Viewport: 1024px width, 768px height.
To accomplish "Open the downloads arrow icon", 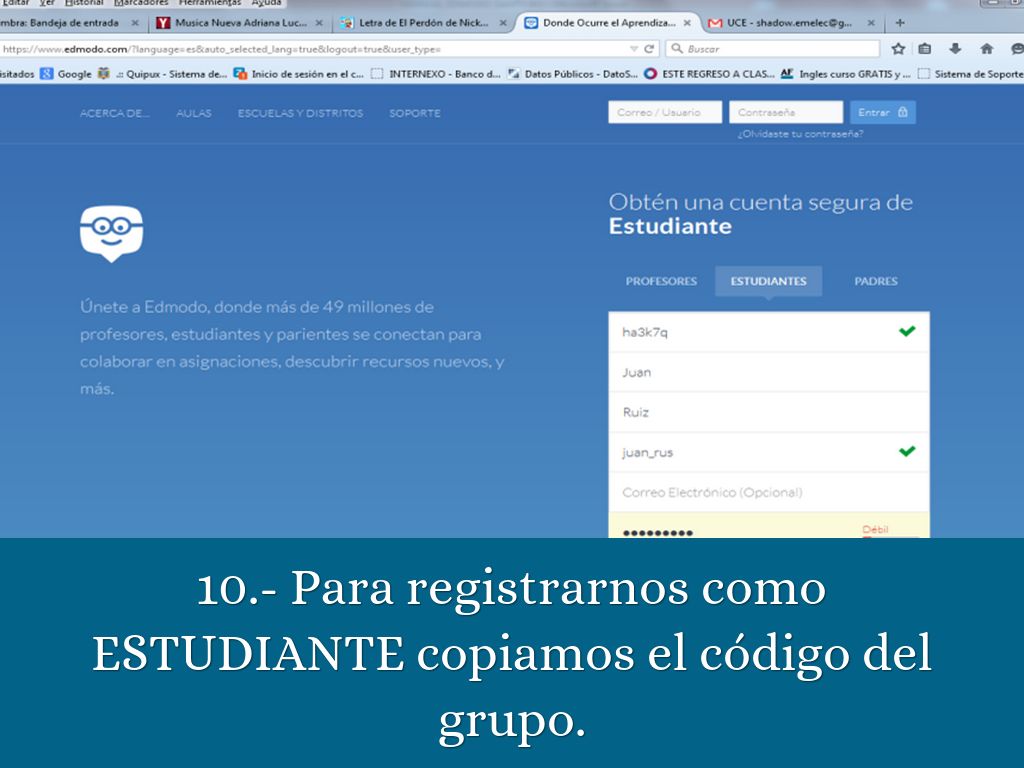I will point(955,48).
